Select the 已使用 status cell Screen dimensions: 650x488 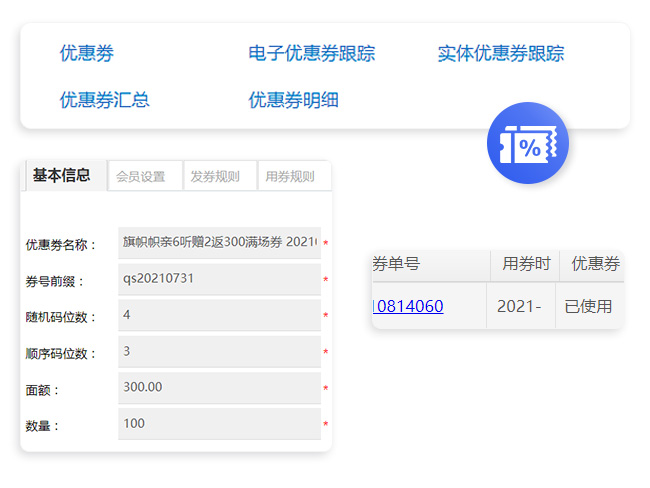[588, 306]
